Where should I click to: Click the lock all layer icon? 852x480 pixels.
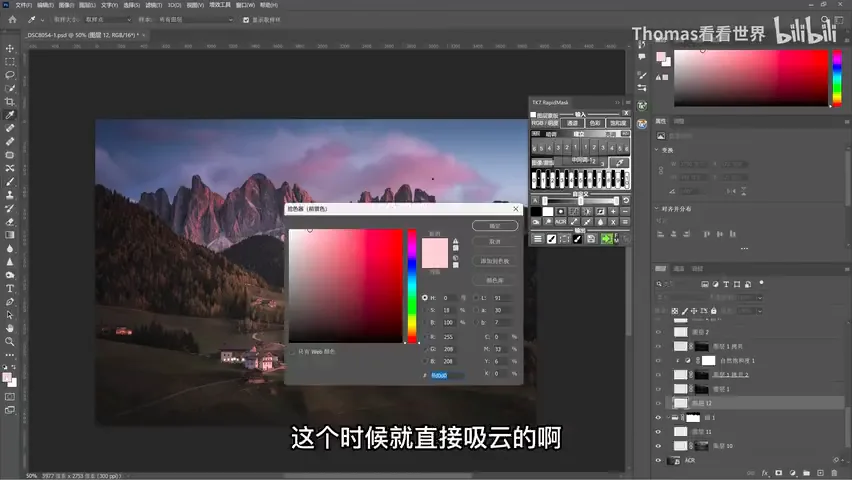(x=714, y=311)
